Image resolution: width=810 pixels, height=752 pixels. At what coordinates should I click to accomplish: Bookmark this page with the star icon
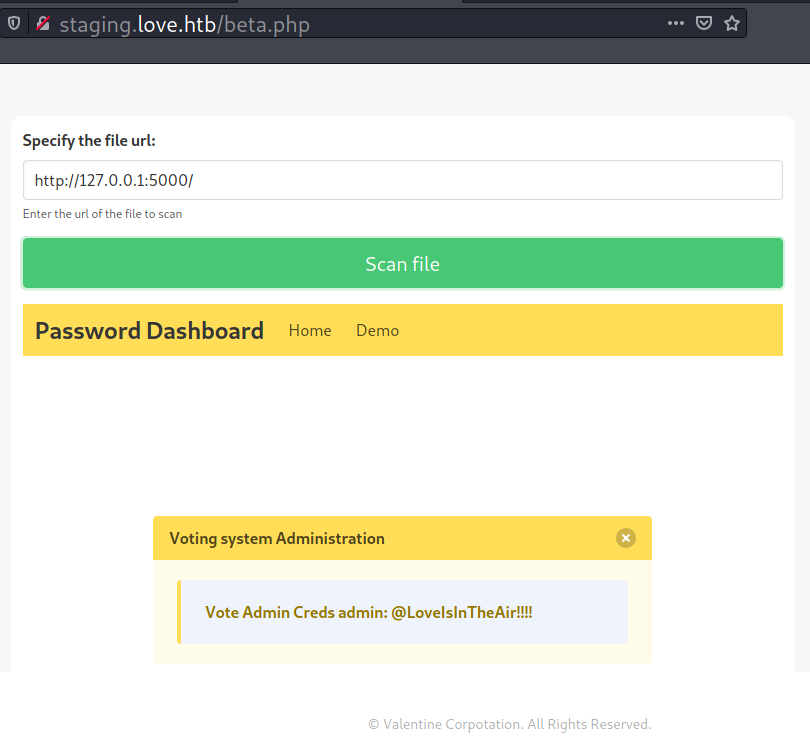point(732,23)
